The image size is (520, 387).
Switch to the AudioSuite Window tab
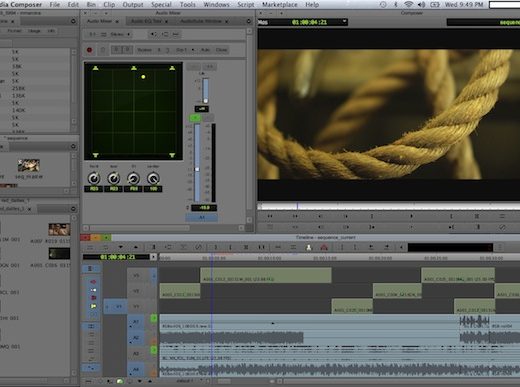[201, 21]
